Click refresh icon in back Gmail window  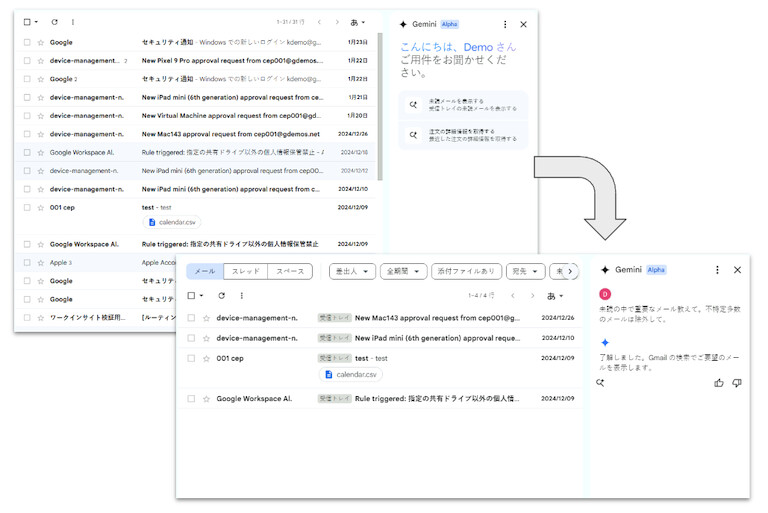tap(54, 22)
